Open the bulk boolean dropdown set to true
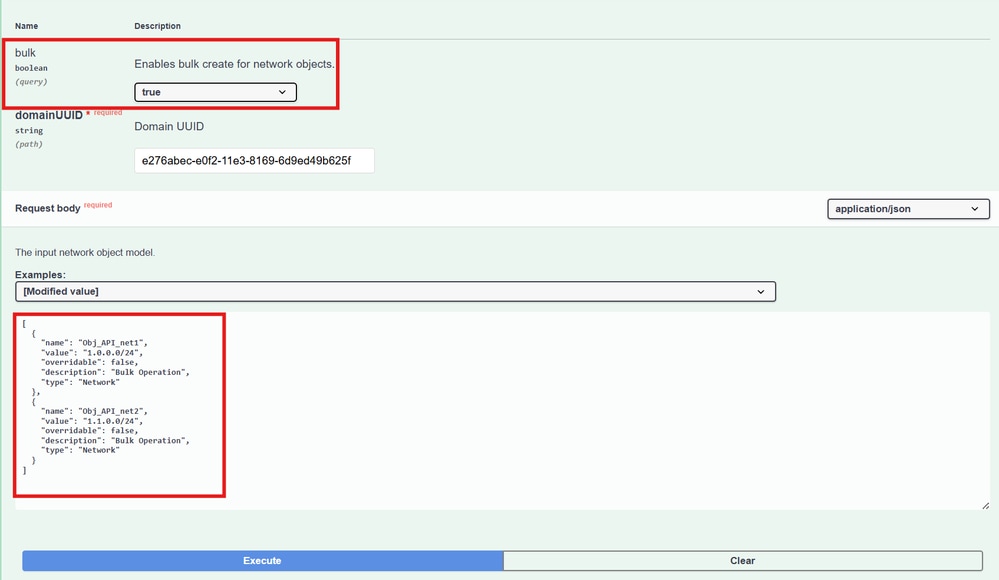The height and width of the screenshot is (580, 999). 215,92
